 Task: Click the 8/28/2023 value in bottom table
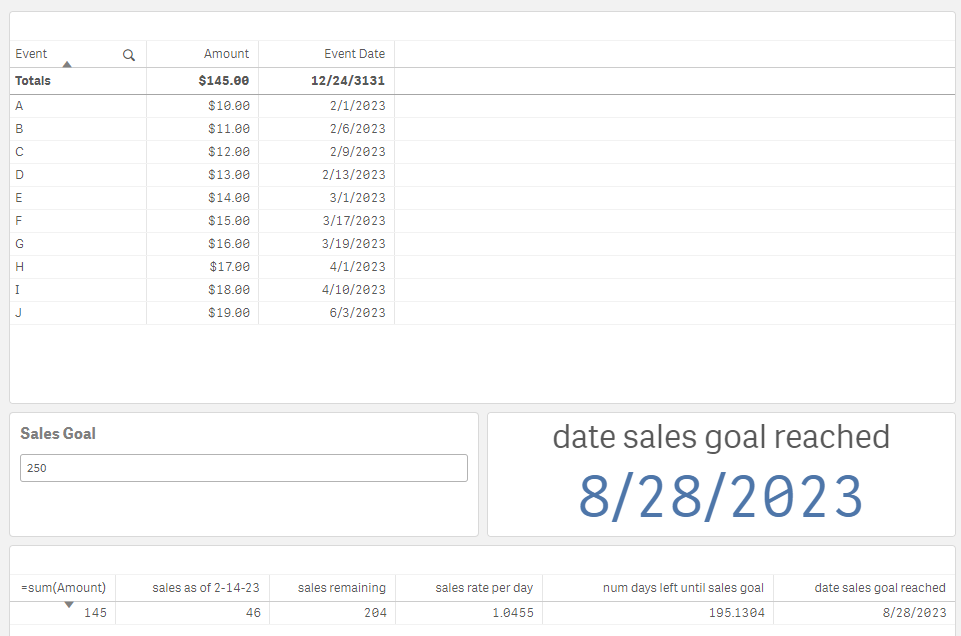pyautogui.click(x=912, y=612)
